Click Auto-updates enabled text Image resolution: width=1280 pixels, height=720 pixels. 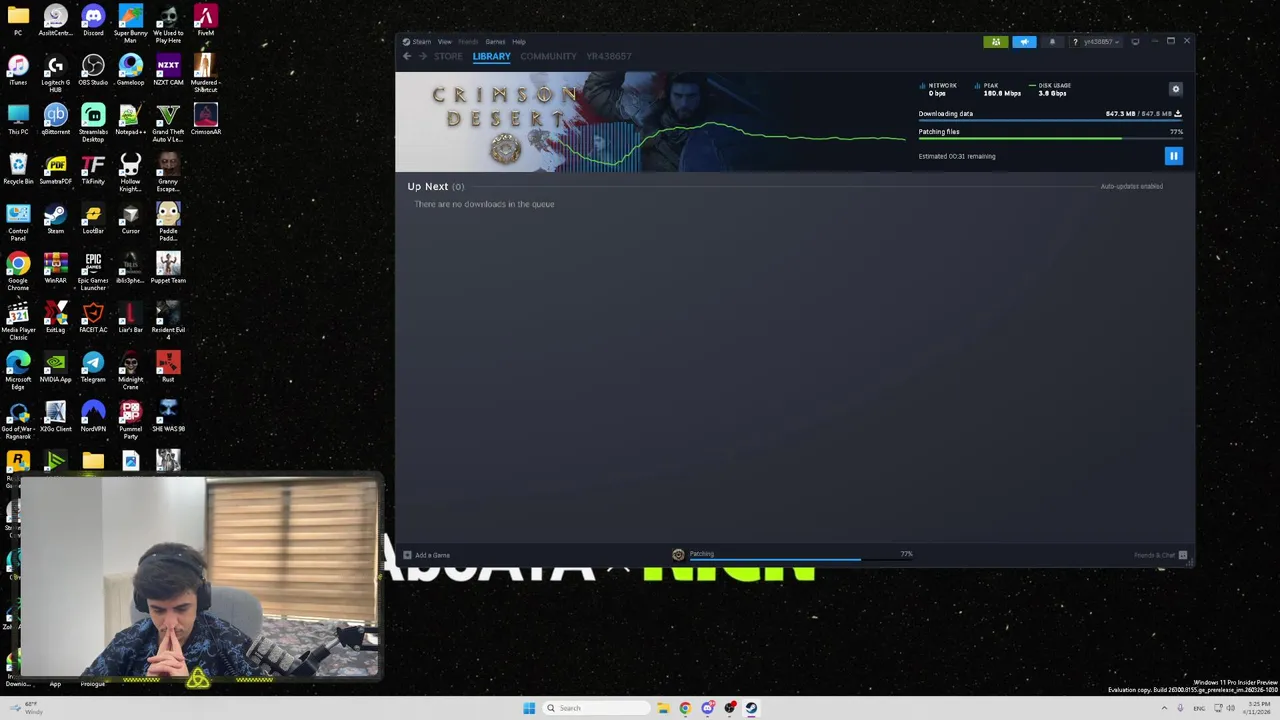pos(1131,186)
